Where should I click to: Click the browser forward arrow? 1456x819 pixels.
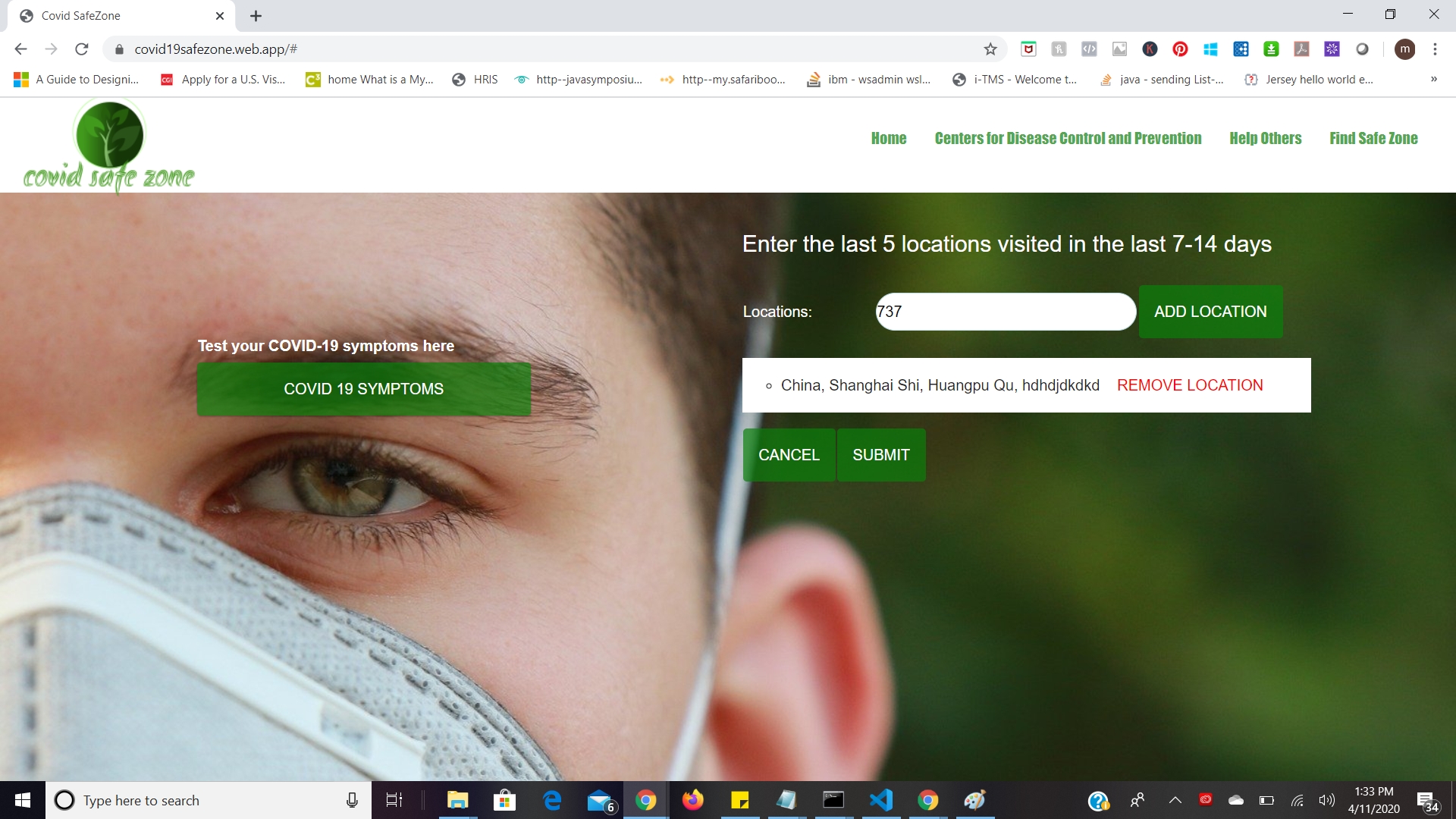[x=51, y=49]
